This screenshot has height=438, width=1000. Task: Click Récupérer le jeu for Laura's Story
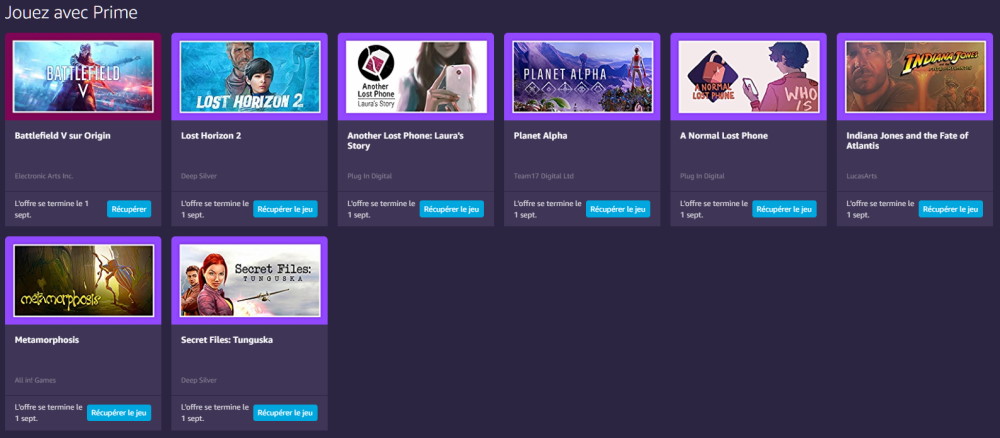tap(451, 209)
